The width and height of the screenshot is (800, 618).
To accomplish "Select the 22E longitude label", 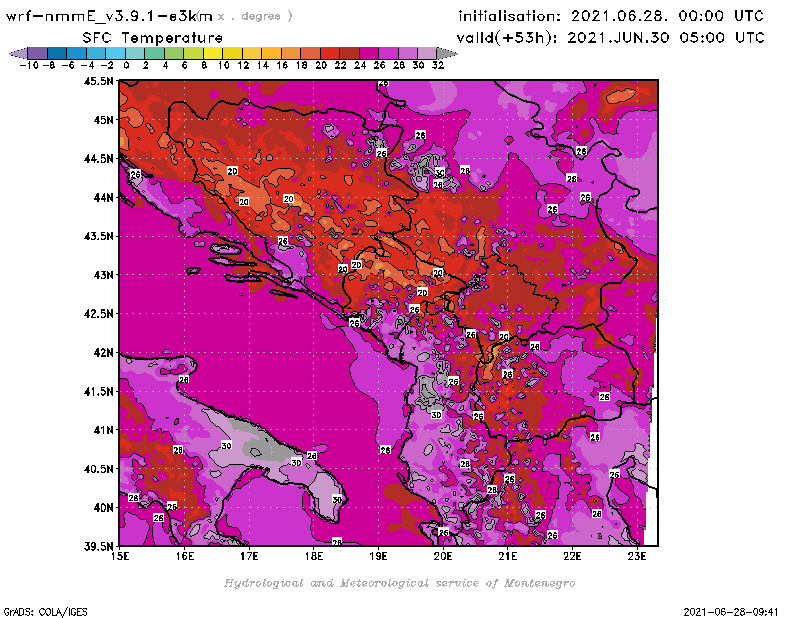I will [572, 556].
